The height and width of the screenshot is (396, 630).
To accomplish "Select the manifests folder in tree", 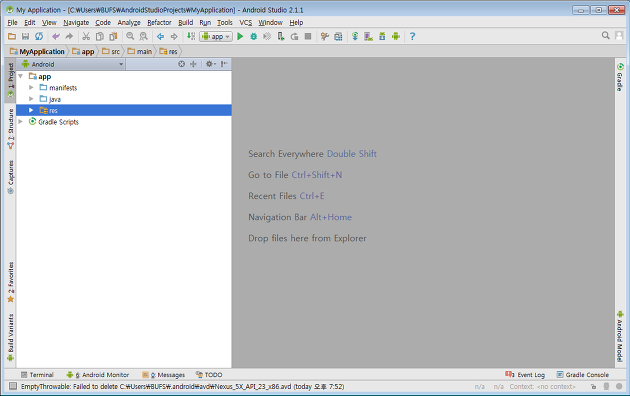I will 63,88.
